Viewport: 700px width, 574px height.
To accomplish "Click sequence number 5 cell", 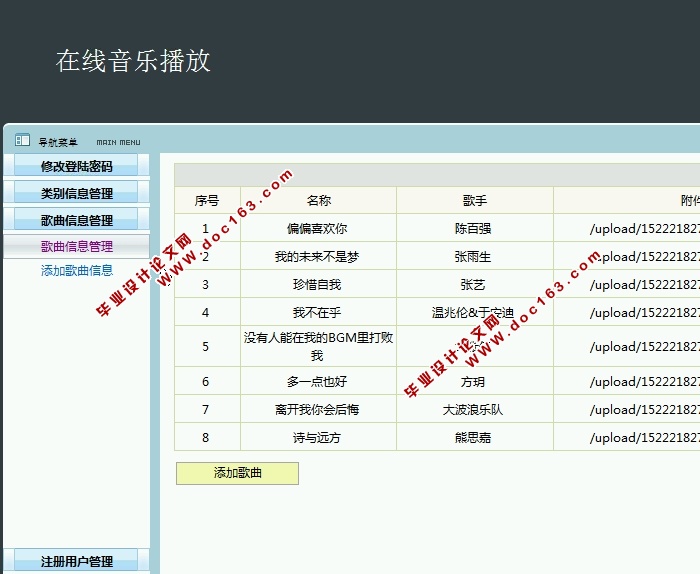I will pyautogui.click(x=205, y=346).
